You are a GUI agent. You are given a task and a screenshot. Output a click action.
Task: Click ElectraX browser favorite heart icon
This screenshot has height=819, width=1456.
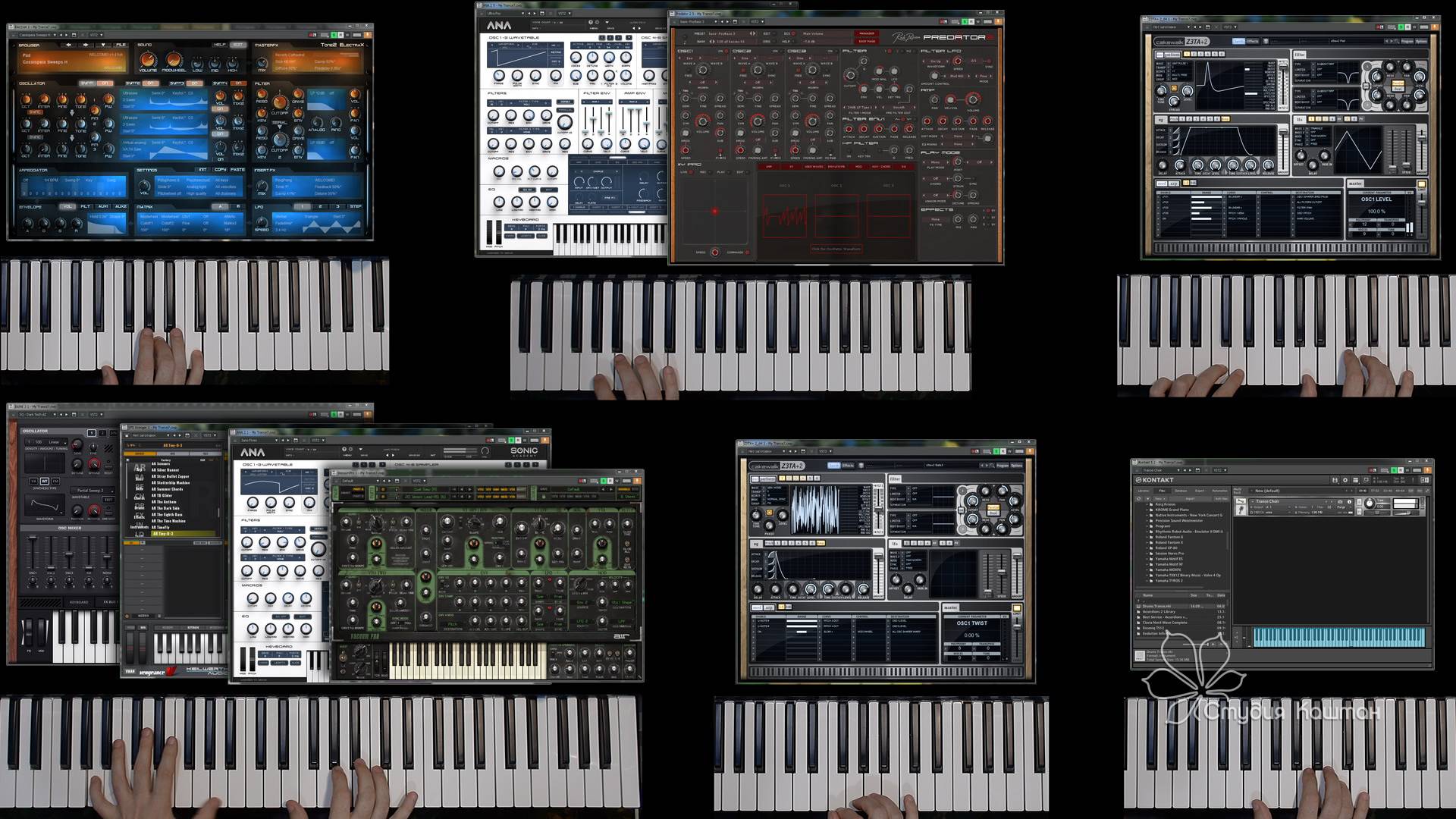click(x=103, y=45)
